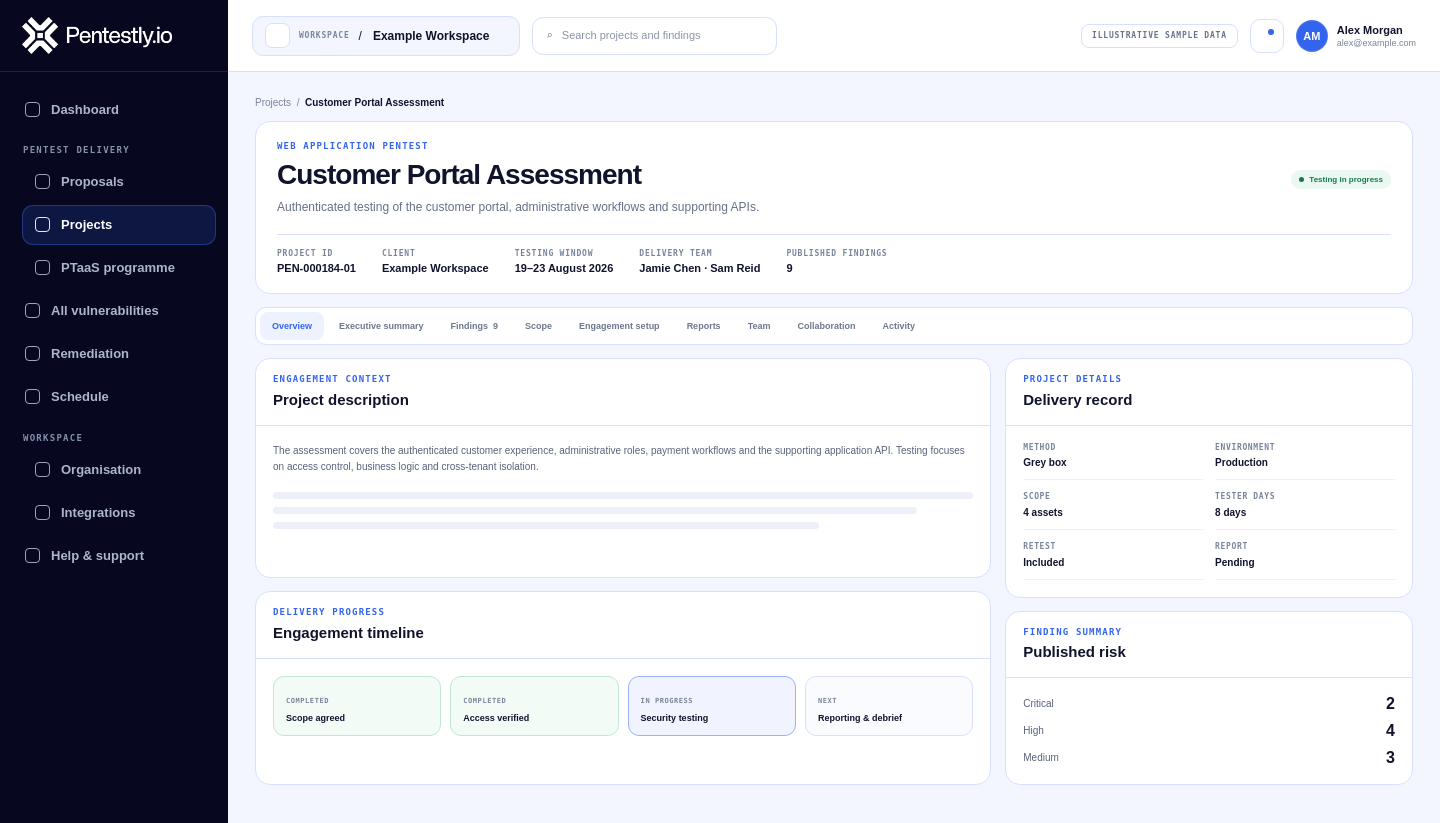Open Alex Morgan account menu

coord(1356,36)
